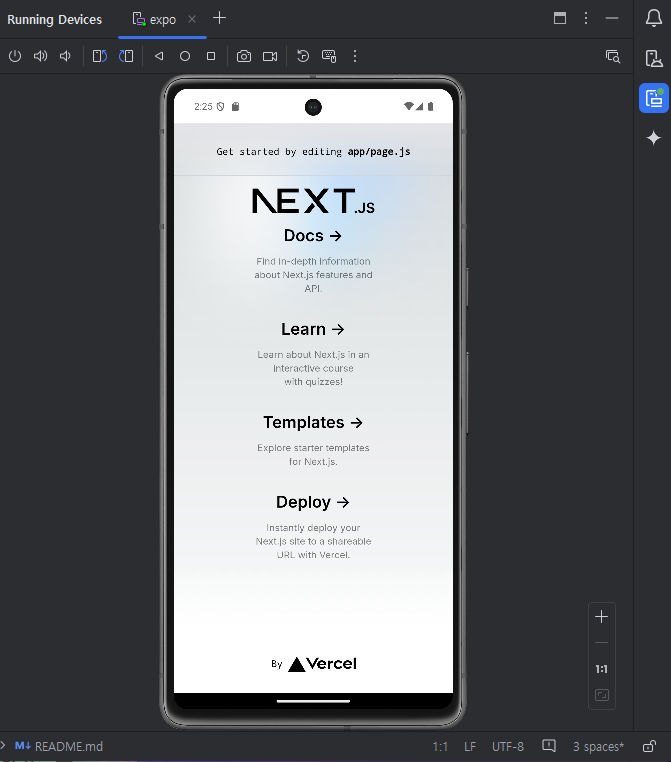Zoom out the emulator view
The height and width of the screenshot is (762, 671).
click(602, 643)
